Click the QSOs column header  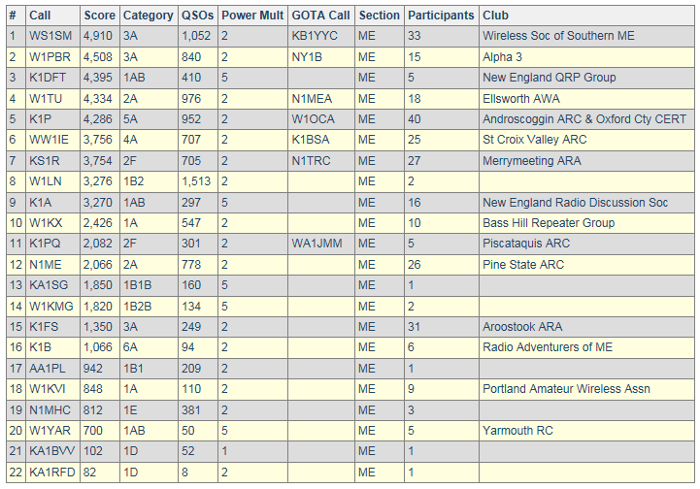click(197, 15)
